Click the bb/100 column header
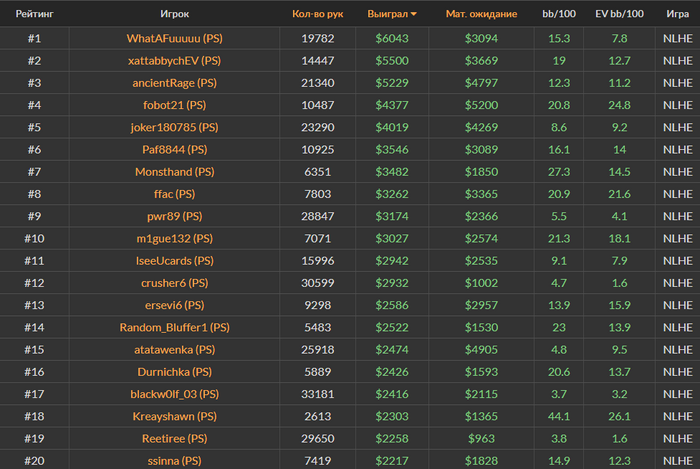 559,14
